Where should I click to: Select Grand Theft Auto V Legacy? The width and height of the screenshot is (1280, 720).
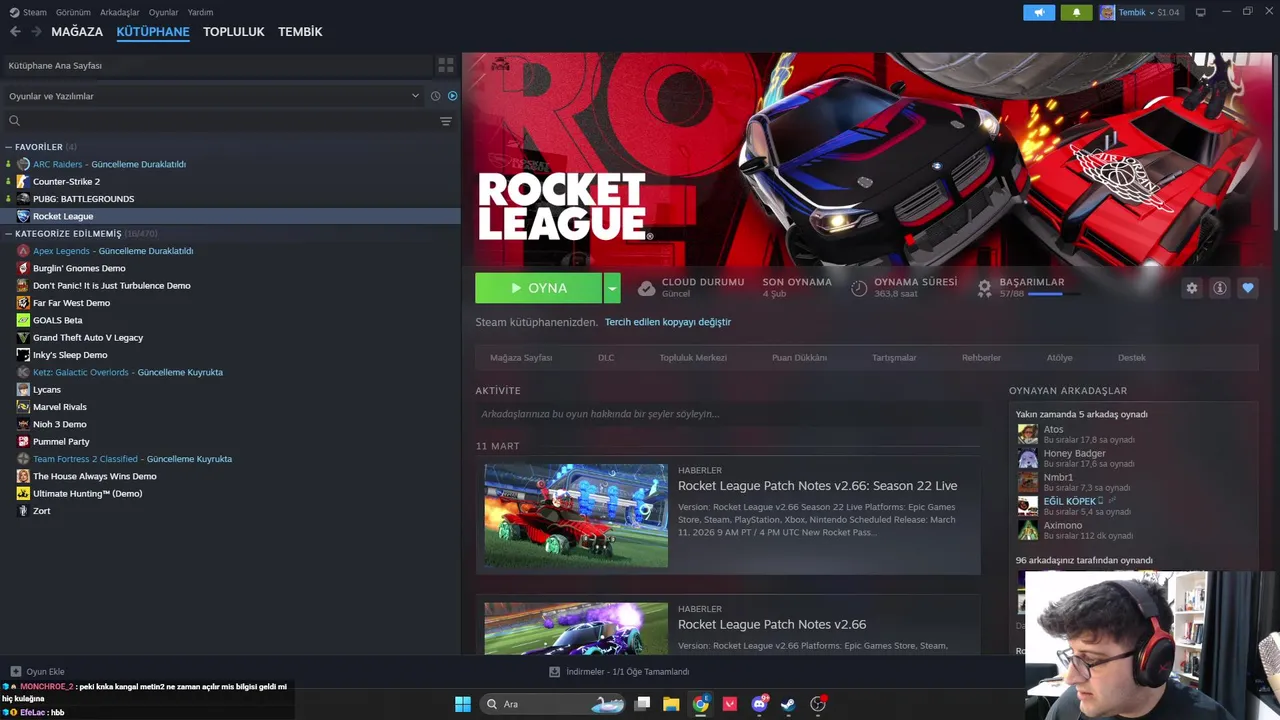click(88, 338)
